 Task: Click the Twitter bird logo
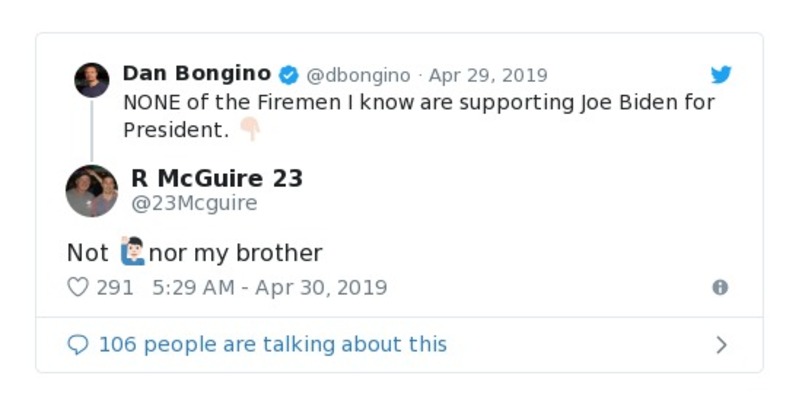pos(720,75)
